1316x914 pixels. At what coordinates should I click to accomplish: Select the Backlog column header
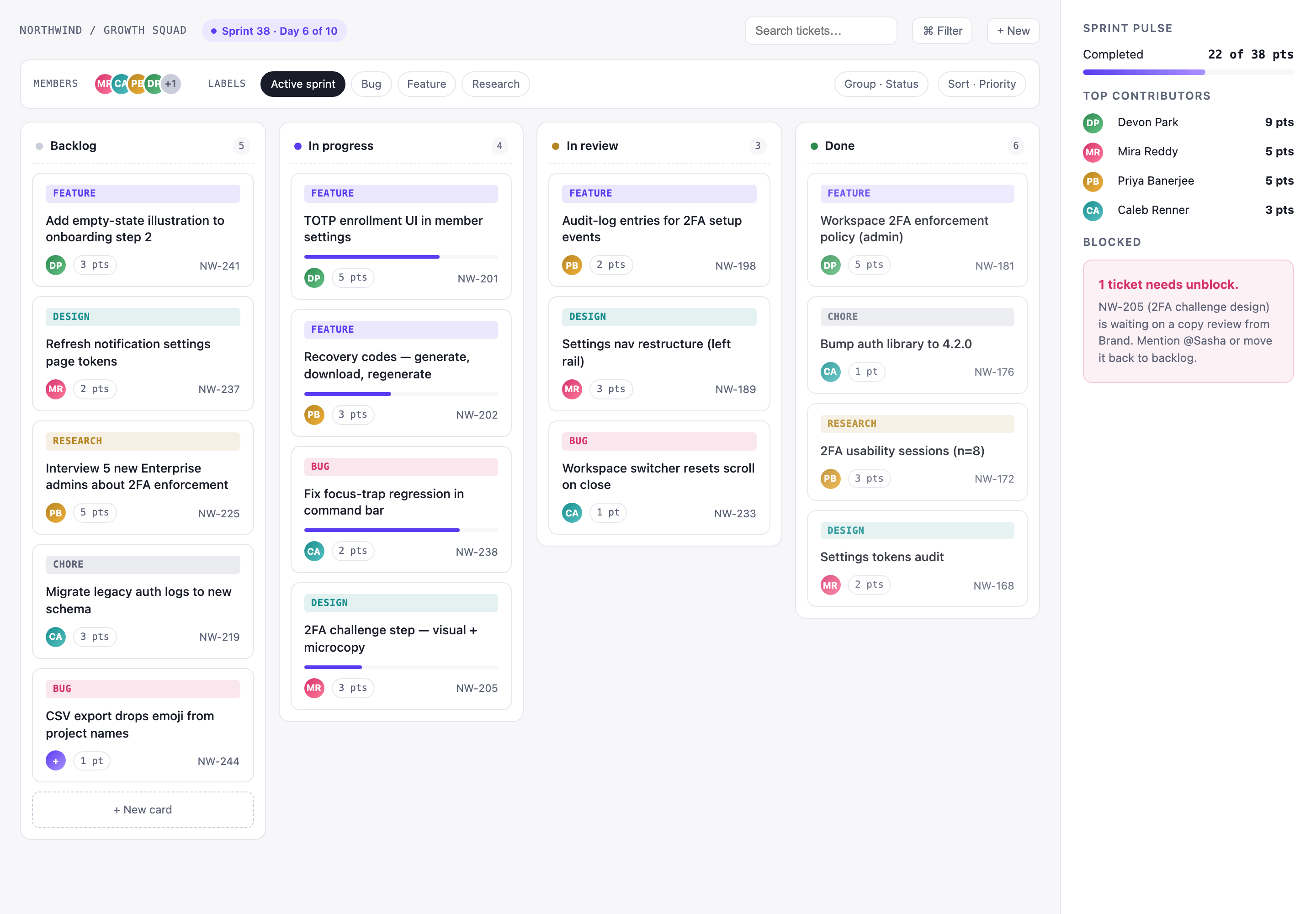pos(143,146)
